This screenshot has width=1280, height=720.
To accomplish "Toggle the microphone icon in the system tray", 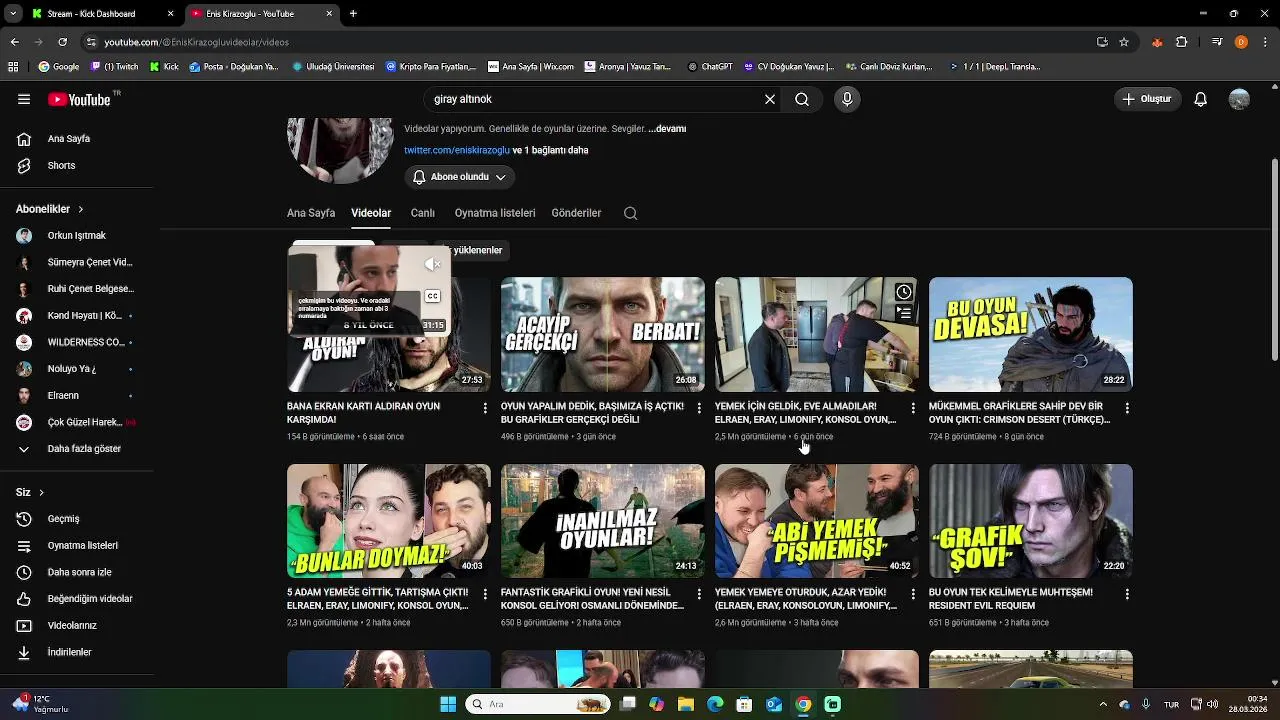I will point(1145,704).
